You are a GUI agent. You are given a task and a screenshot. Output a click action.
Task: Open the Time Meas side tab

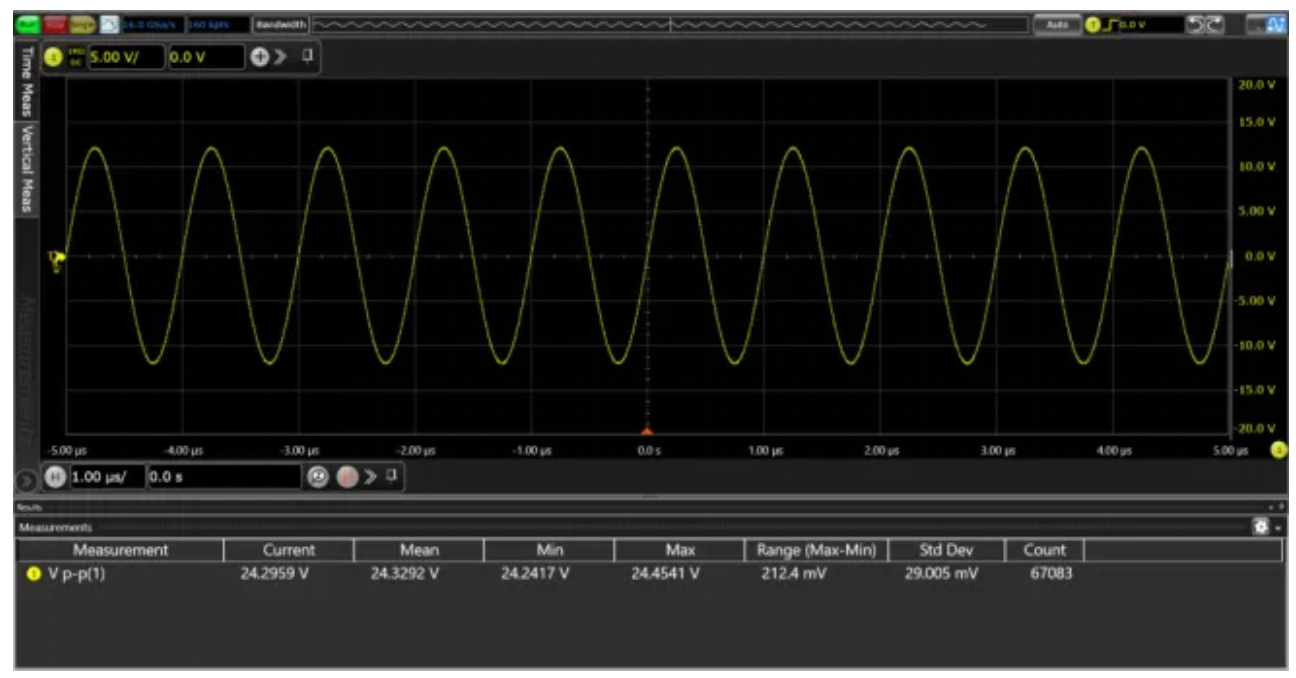pyautogui.click(x=27, y=84)
